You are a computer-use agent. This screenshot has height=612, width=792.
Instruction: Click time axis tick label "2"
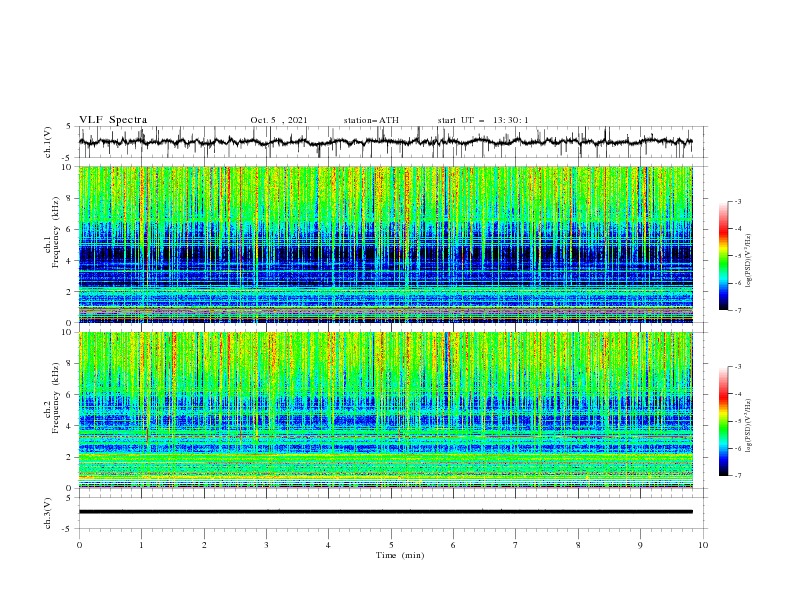pos(204,545)
